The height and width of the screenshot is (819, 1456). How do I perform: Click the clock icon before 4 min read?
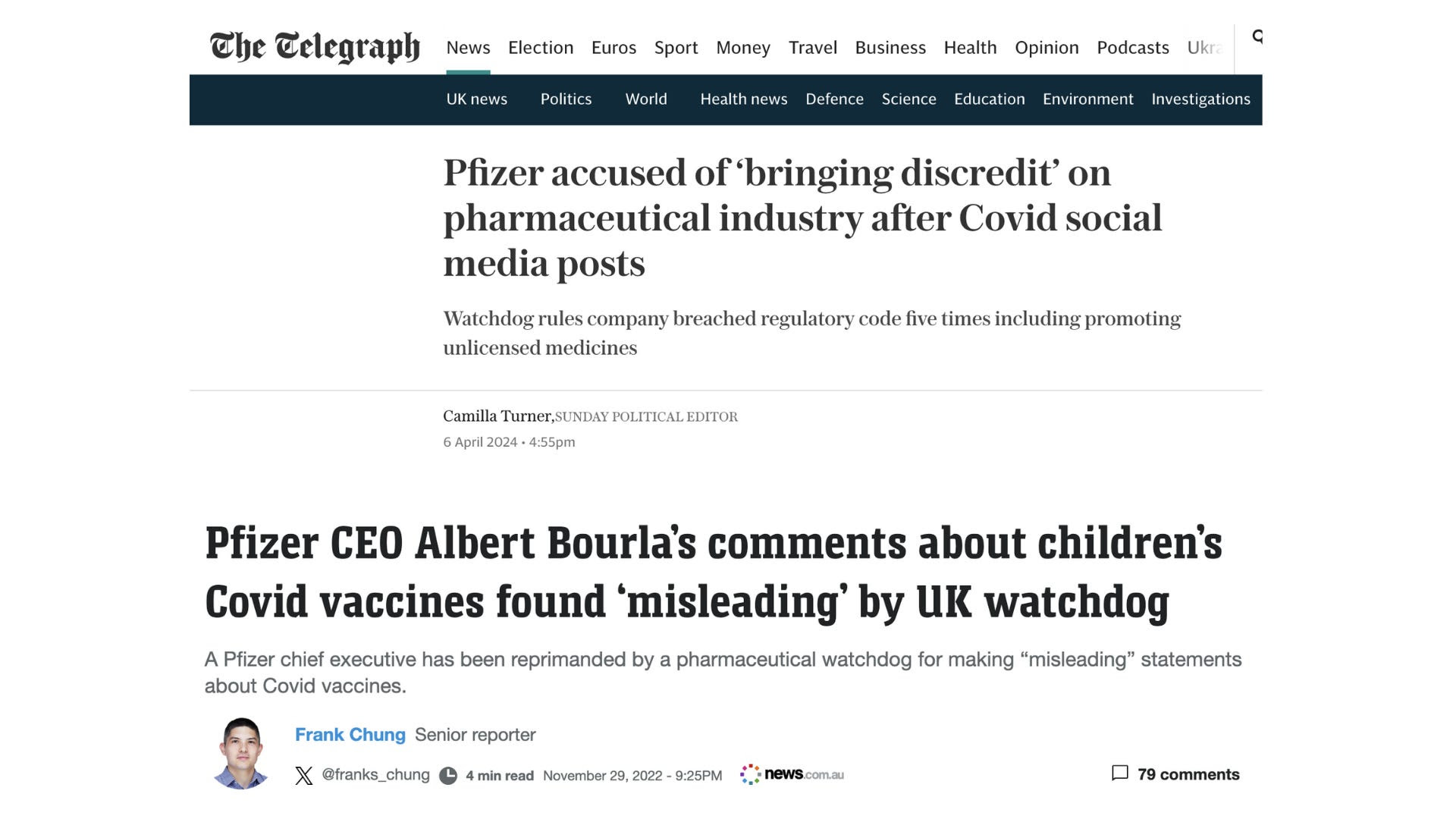pos(448,775)
